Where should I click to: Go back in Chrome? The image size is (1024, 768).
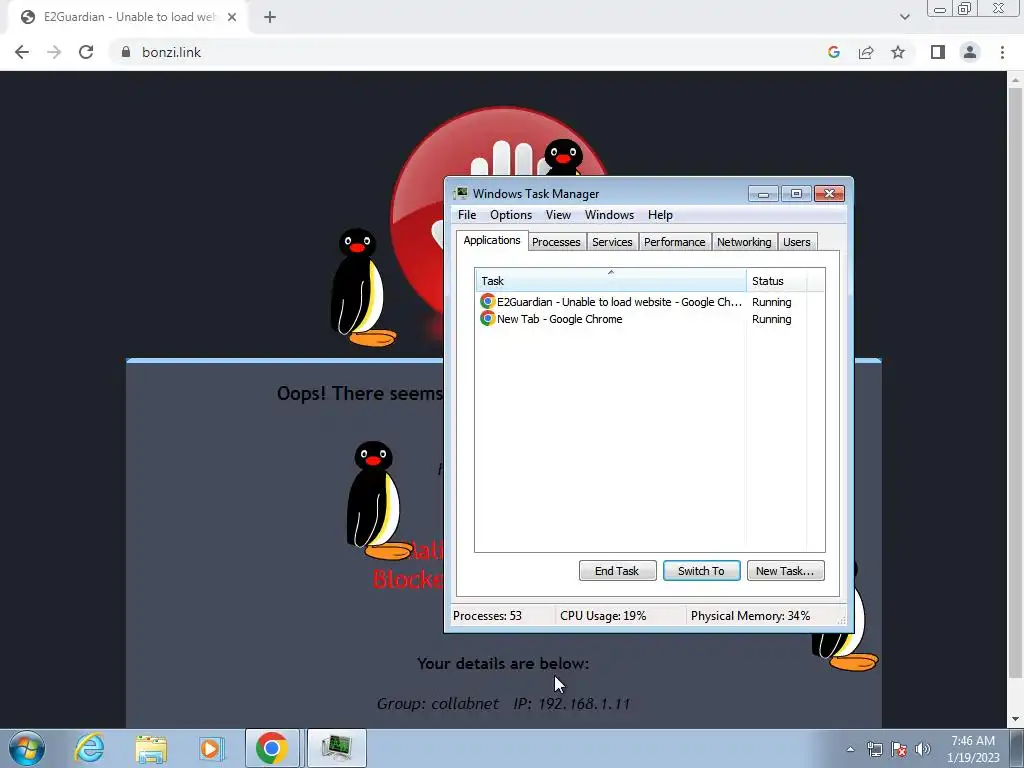tap(22, 52)
